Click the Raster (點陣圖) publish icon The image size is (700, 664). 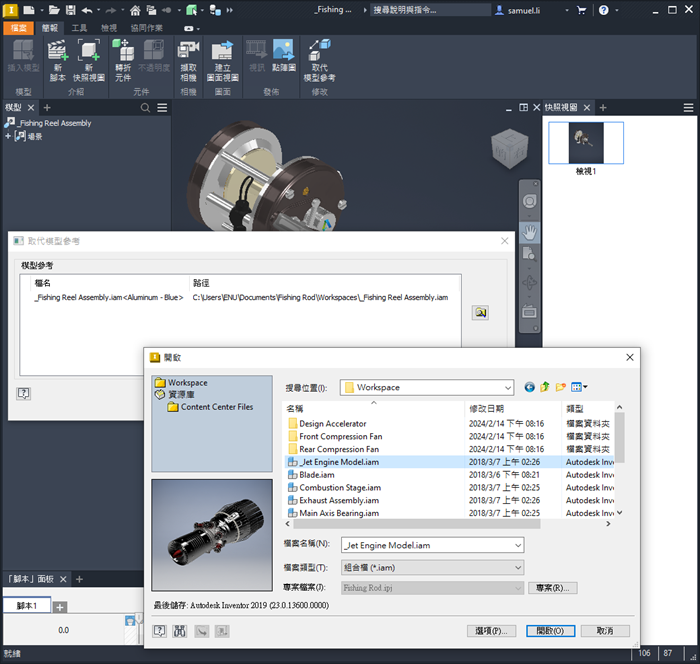tap(284, 56)
